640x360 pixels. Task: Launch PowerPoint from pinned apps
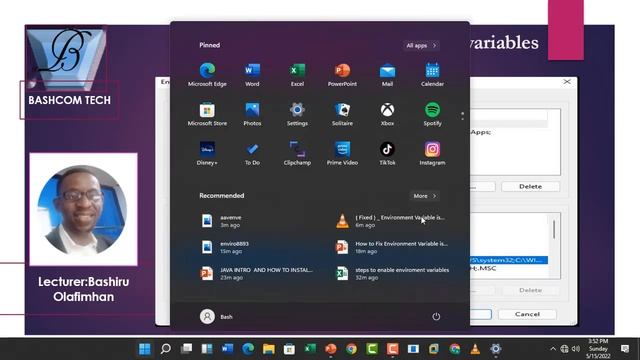342,75
